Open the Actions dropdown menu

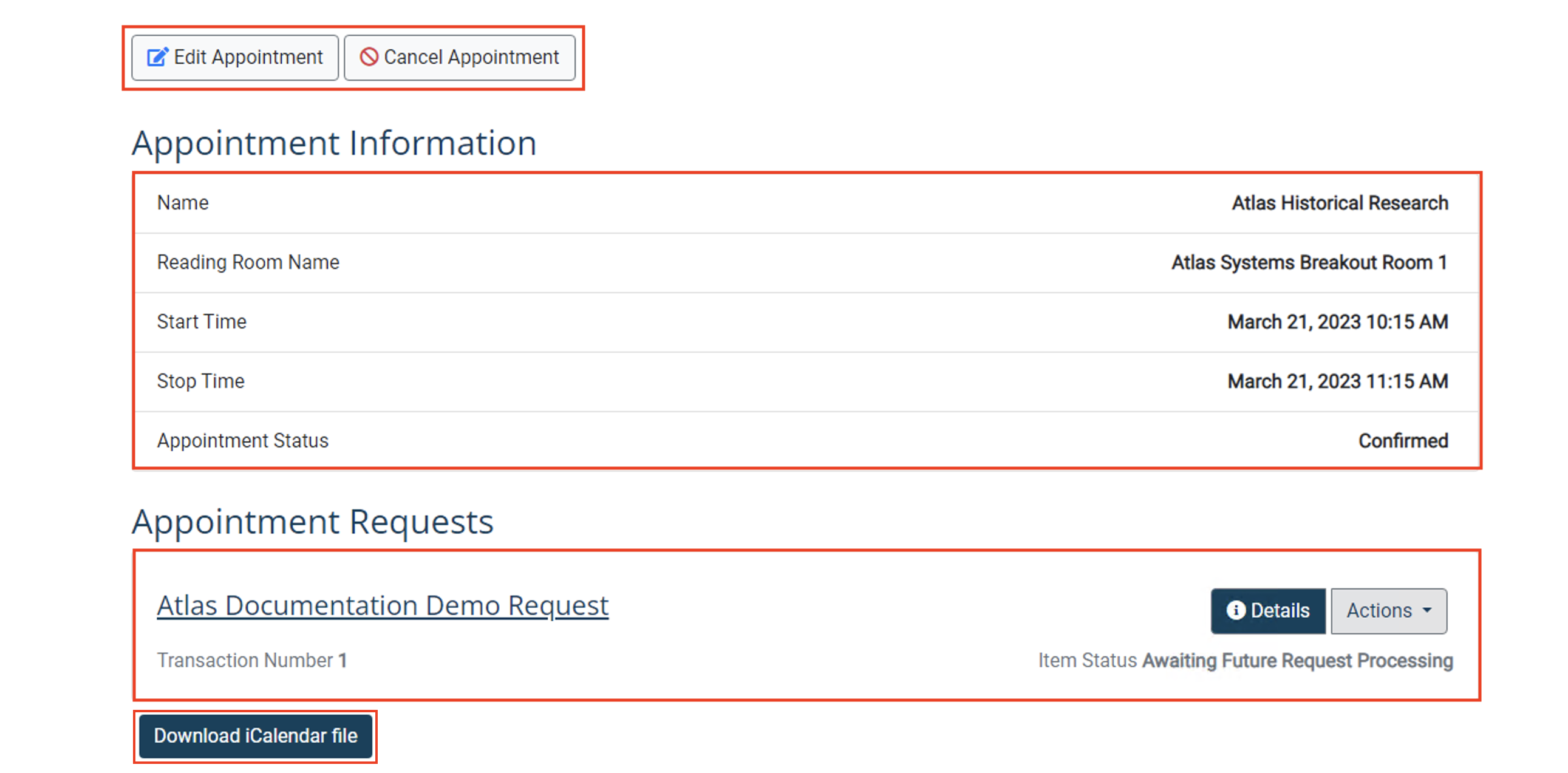pyautogui.click(x=1388, y=611)
